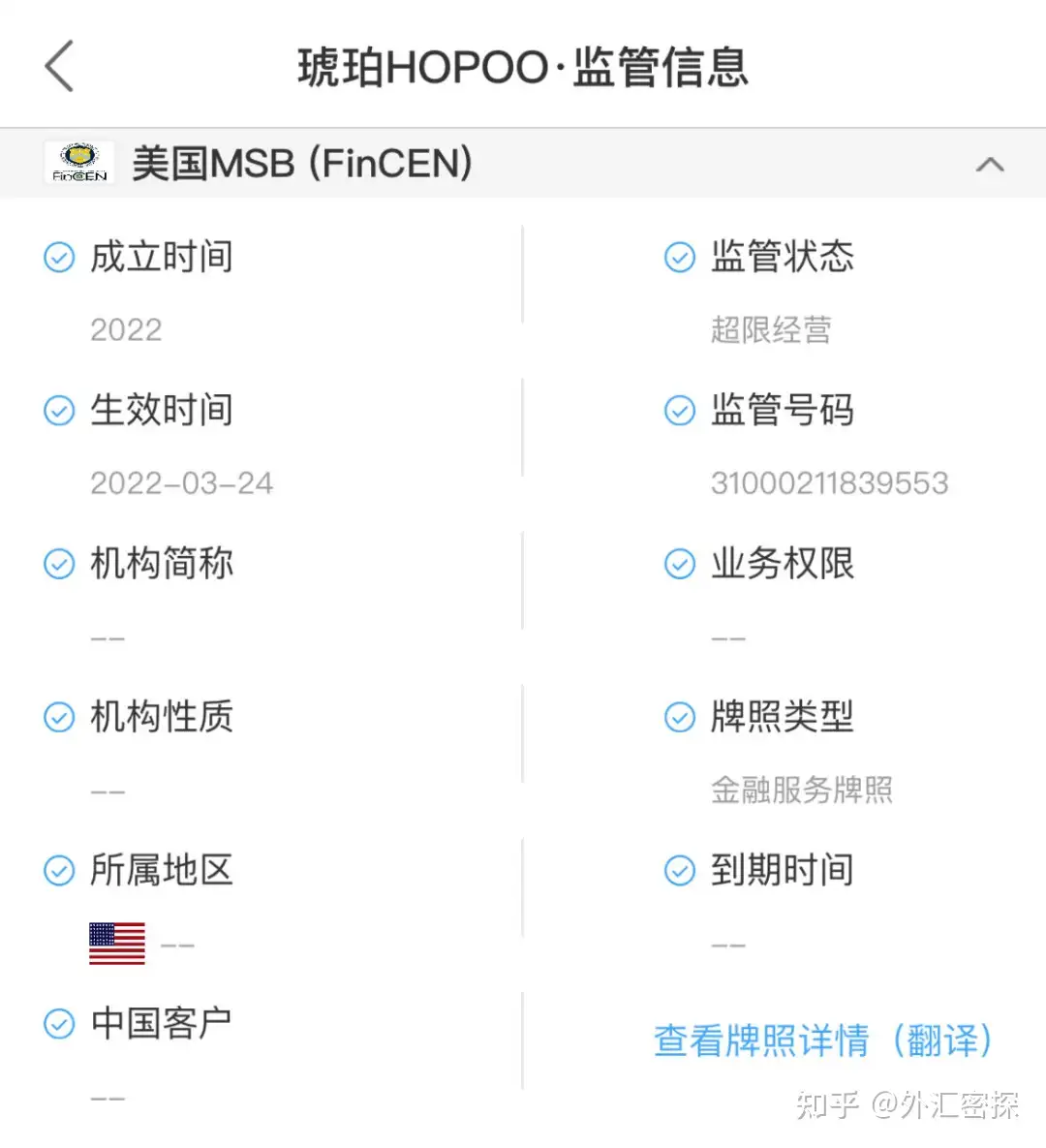Image resolution: width=1046 pixels, height=1148 pixels.
Task: Click the United States flag icon
Action: pyautogui.click(x=116, y=943)
